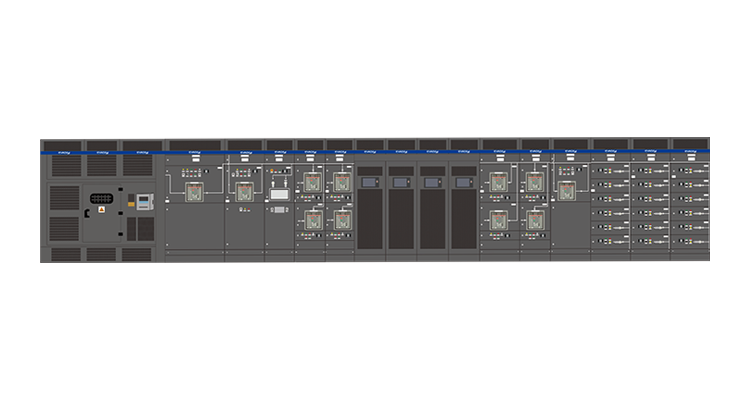This screenshot has width=750, height=400.
Task: Click the first tall cabinet's display screen
Action: (x=370, y=183)
